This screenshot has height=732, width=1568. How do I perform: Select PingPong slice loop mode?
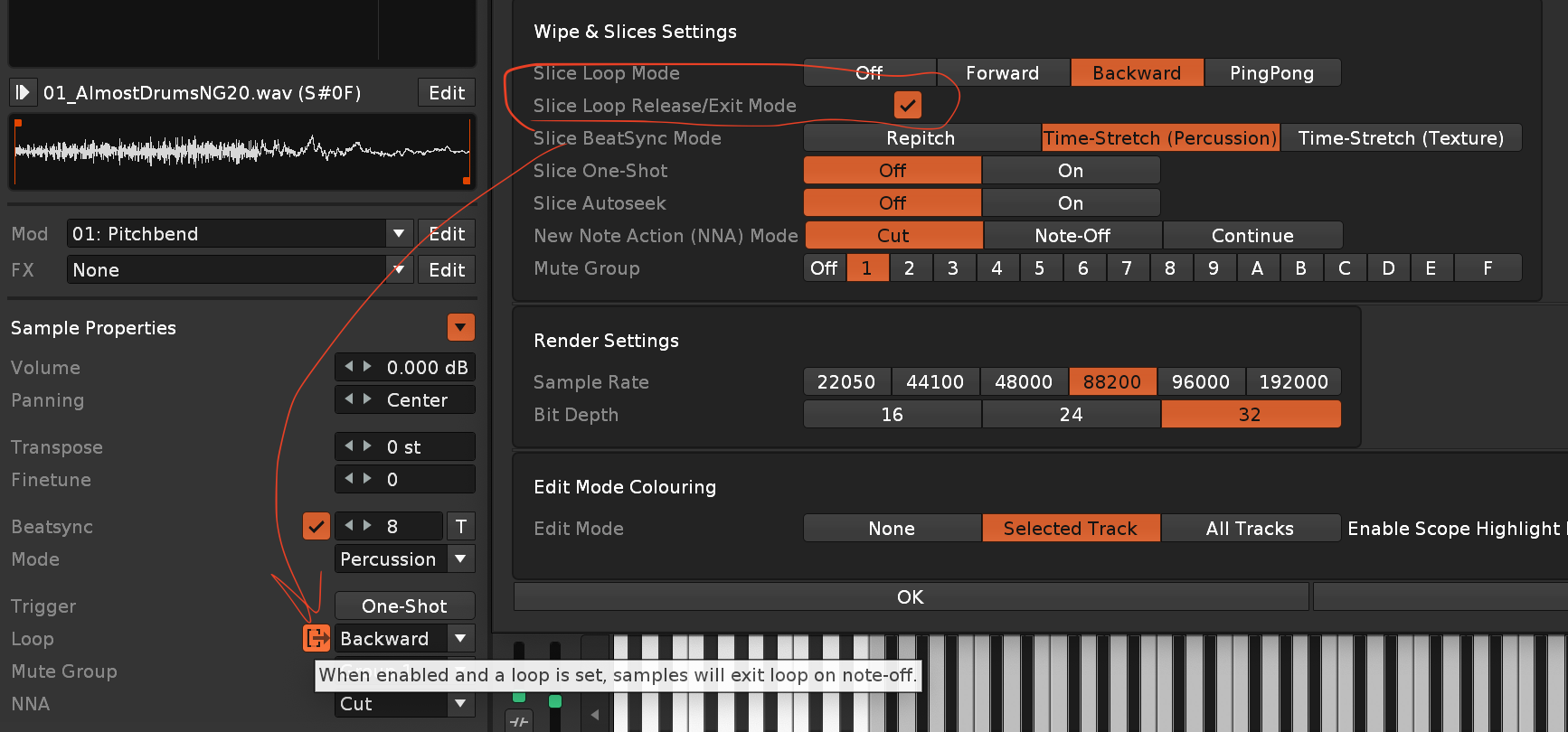[1270, 73]
